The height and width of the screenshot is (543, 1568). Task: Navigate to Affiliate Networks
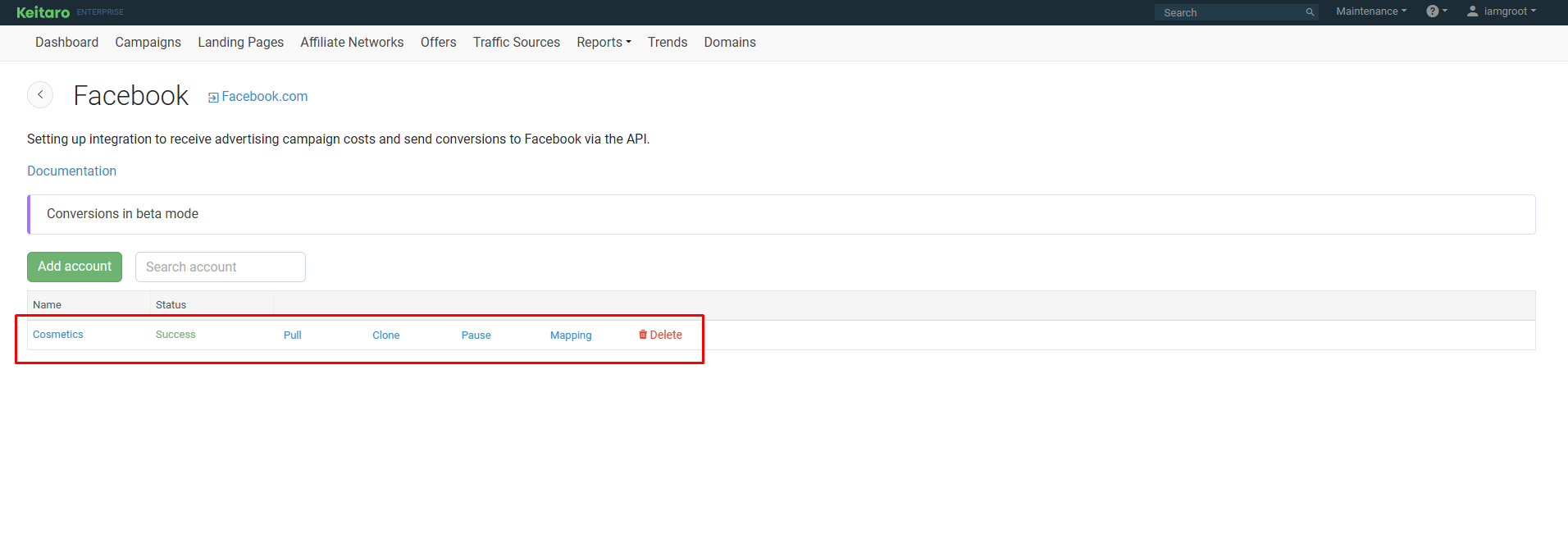tap(352, 42)
